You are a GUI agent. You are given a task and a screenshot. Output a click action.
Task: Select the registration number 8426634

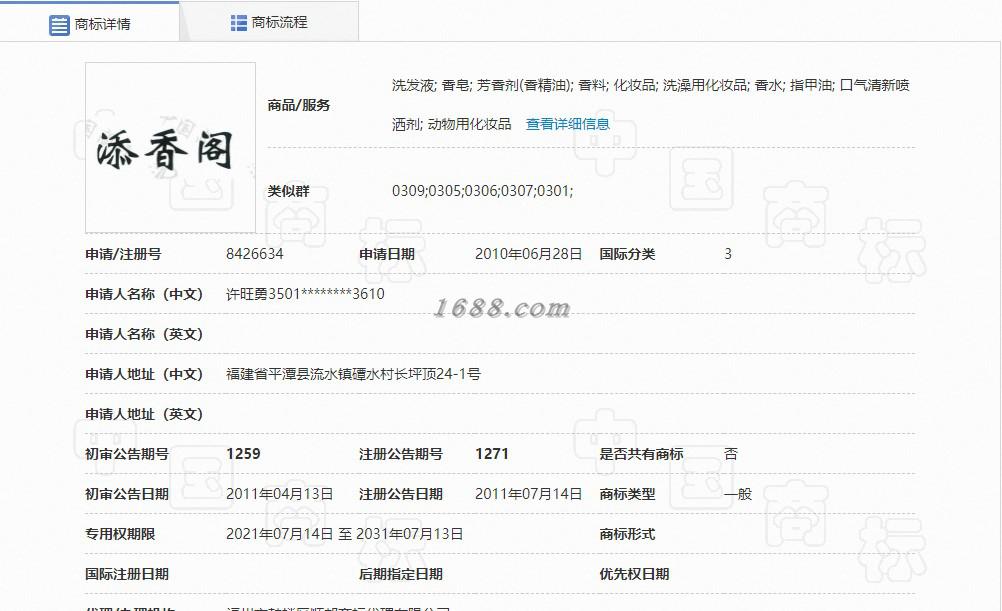pyautogui.click(x=254, y=254)
